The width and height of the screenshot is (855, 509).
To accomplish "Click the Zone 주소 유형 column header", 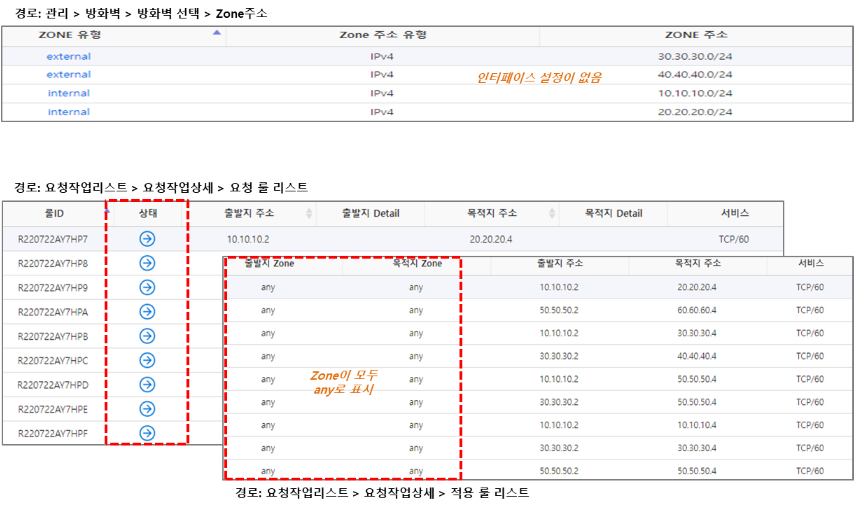I will tap(383, 35).
